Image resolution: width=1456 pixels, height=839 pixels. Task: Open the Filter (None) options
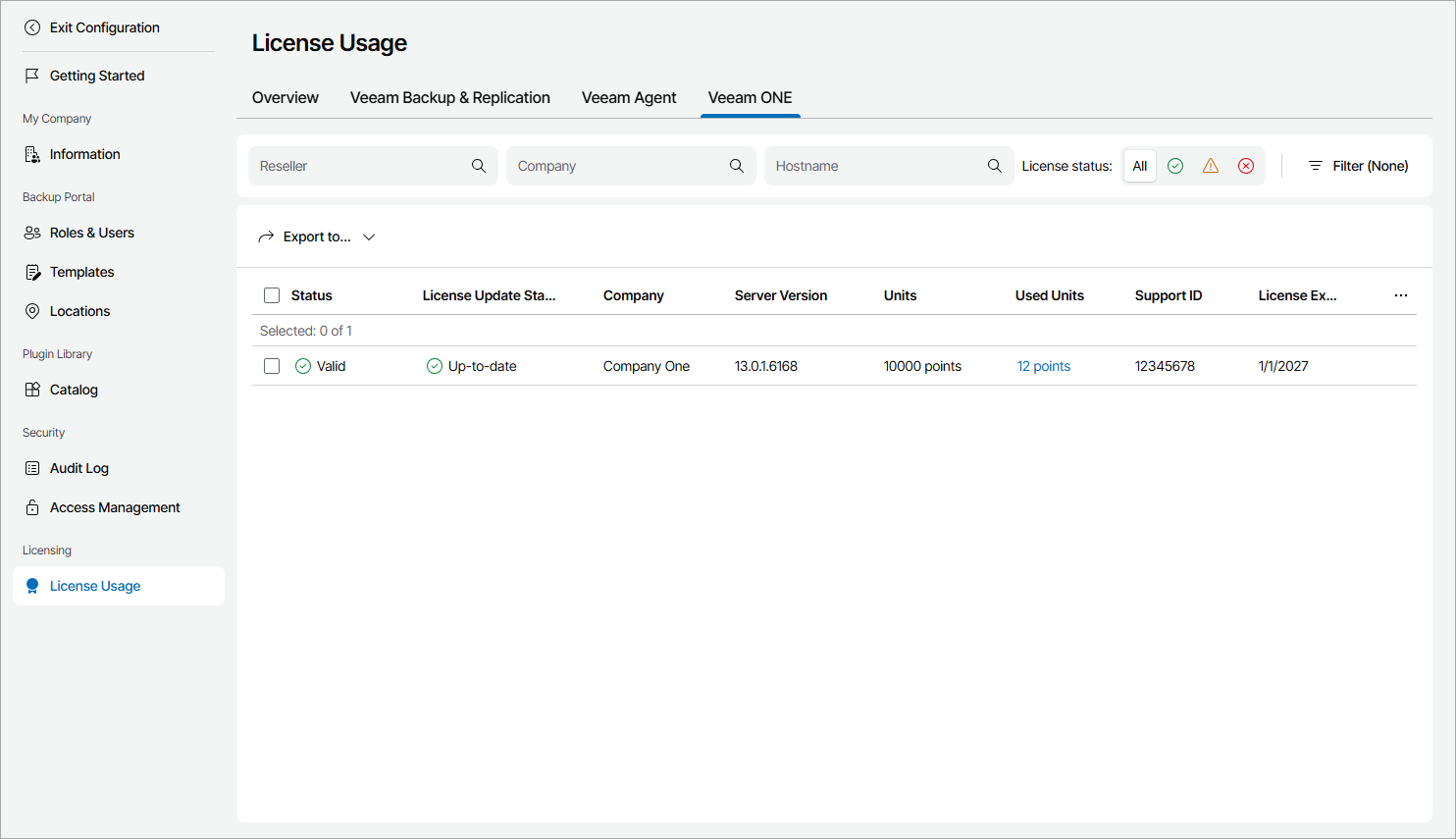pos(1359,166)
